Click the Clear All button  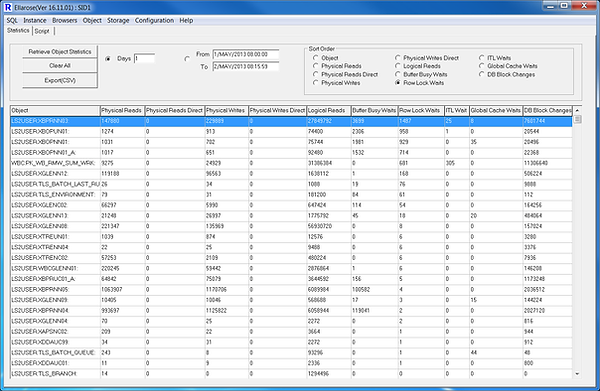(60, 66)
